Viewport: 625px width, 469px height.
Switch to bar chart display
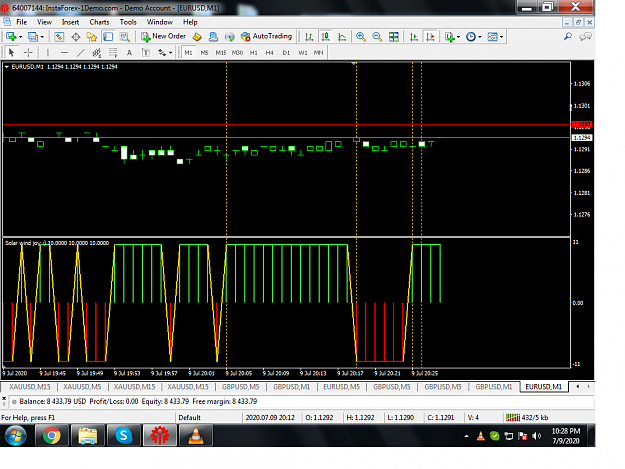pyautogui.click(x=309, y=37)
